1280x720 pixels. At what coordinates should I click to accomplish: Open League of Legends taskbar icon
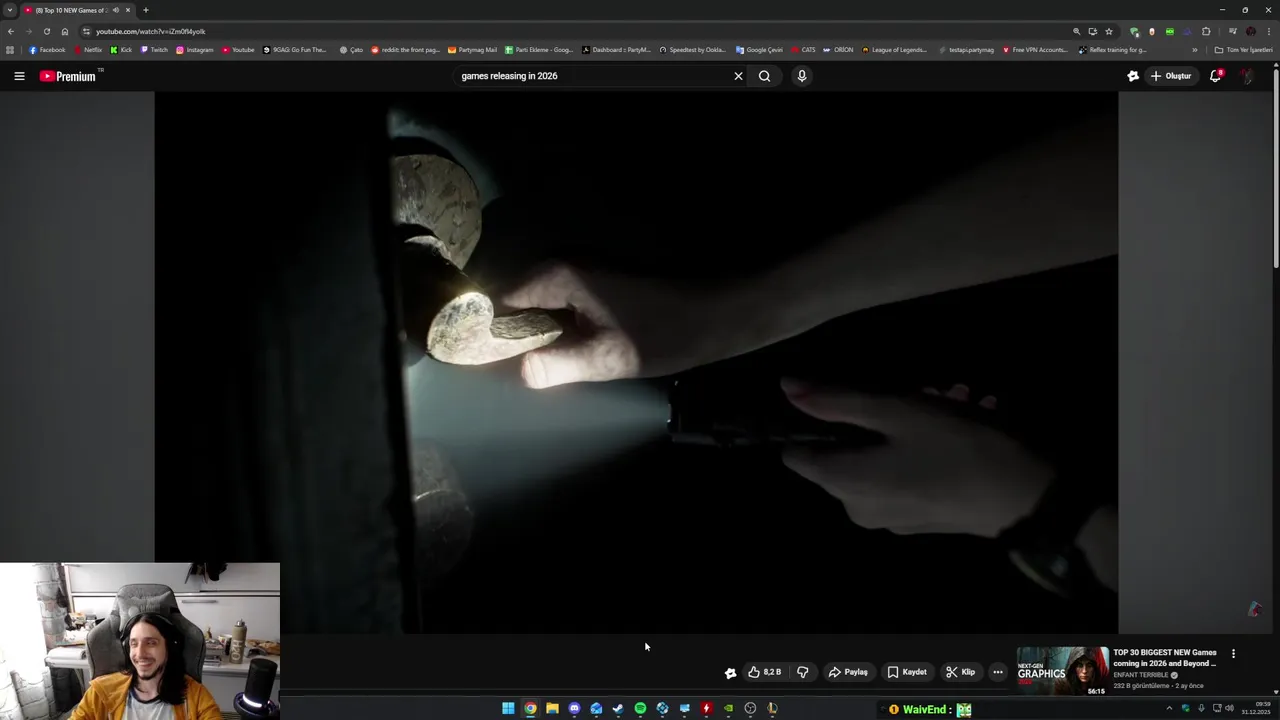(x=772, y=709)
